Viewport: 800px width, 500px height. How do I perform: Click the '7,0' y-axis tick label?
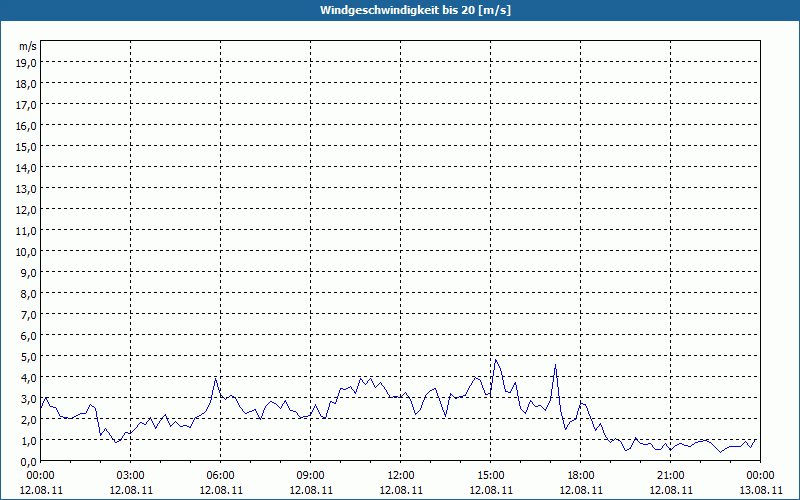(x=30, y=315)
